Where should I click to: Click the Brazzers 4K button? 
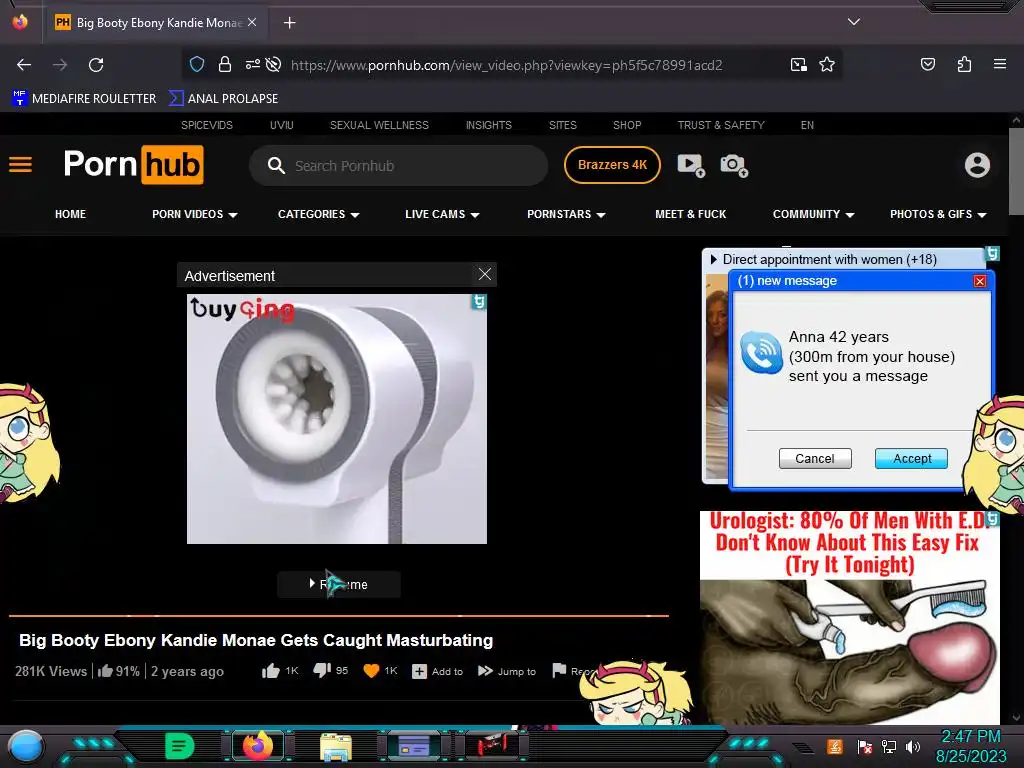pos(612,165)
